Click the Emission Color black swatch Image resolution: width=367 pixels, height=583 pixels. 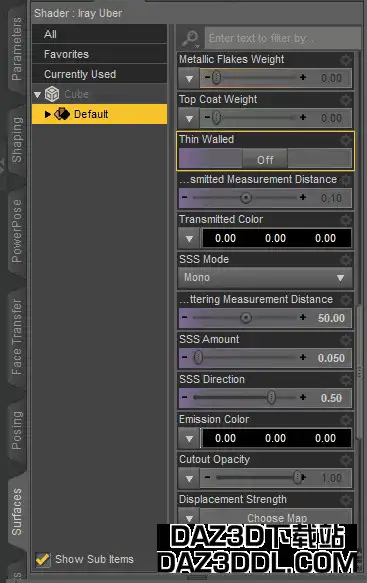[276, 438]
